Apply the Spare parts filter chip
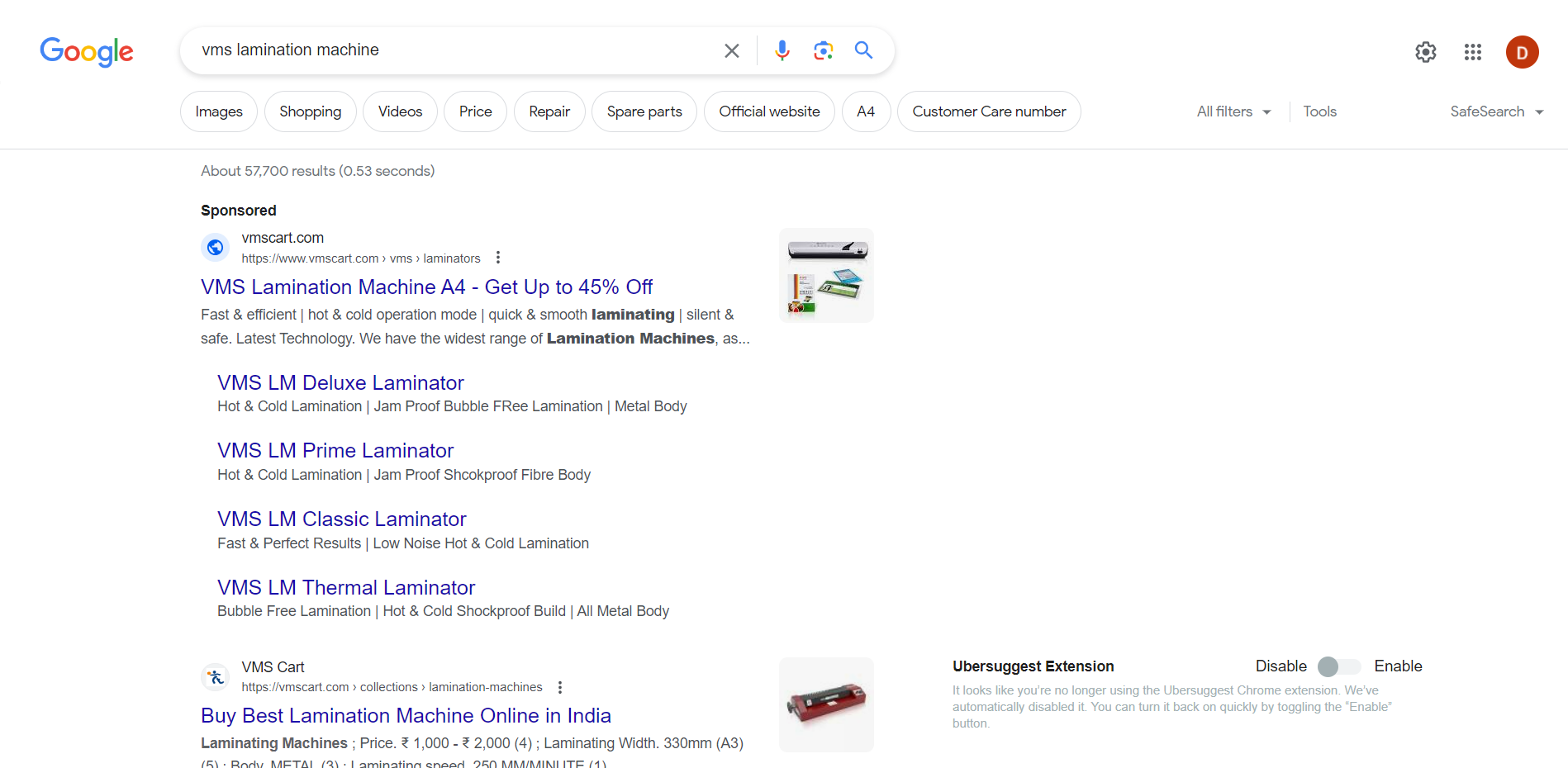The height and width of the screenshot is (768, 1568). (x=644, y=111)
